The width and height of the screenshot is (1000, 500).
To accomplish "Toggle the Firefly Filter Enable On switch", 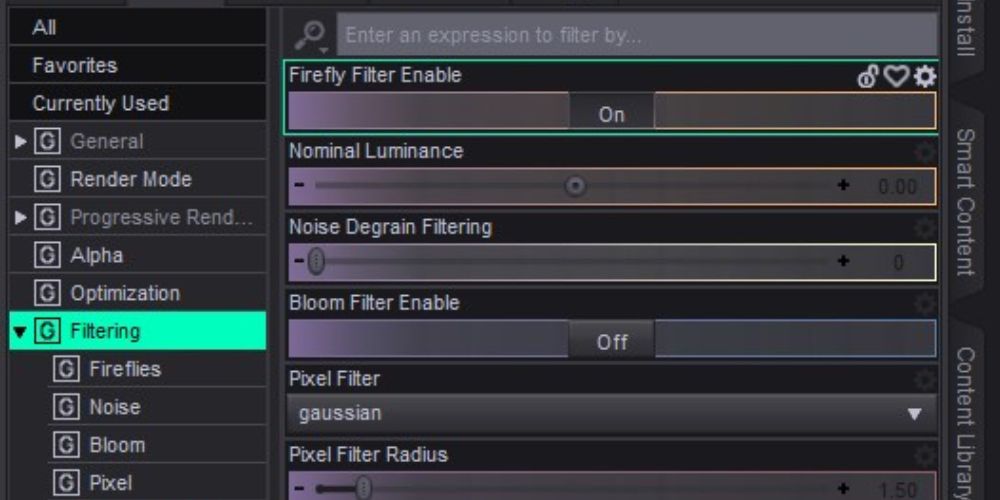I will click(x=611, y=113).
